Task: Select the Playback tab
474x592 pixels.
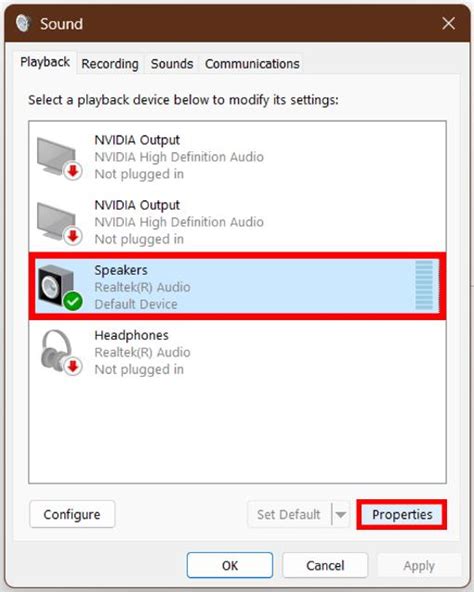Action: (x=45, y=62)
